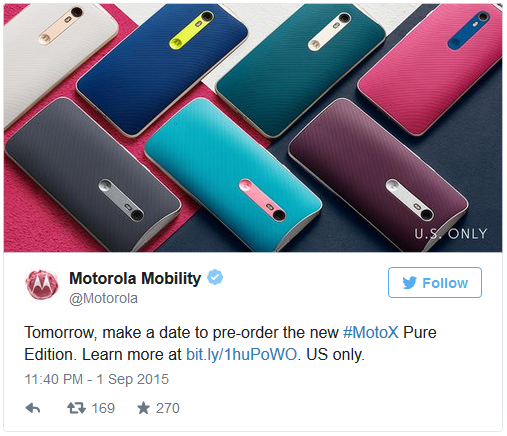The height and width of the screenshot is (436, 507).
Task: Open the #MotoX hashtag link
Action: [371, 332]
